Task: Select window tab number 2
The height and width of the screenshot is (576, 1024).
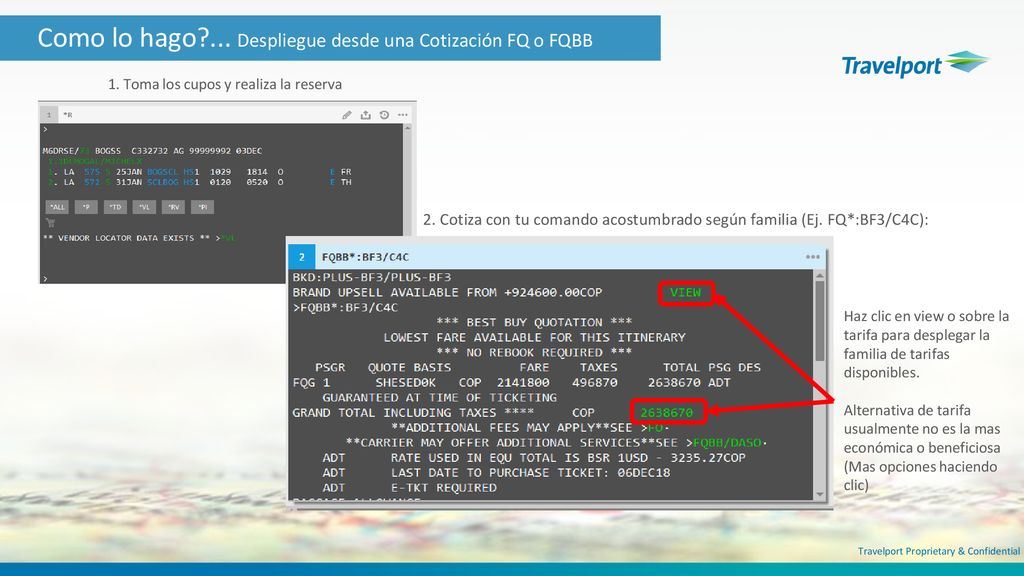Action: (302, 257)
